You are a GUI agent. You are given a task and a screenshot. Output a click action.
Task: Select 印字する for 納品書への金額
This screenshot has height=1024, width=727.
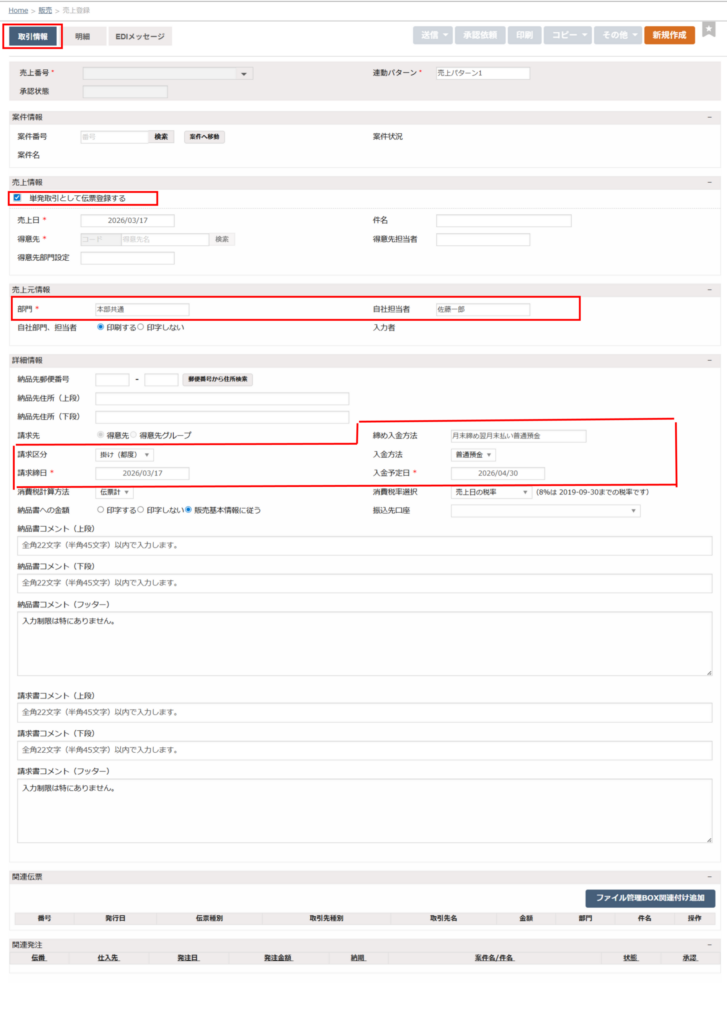(100, 509)
